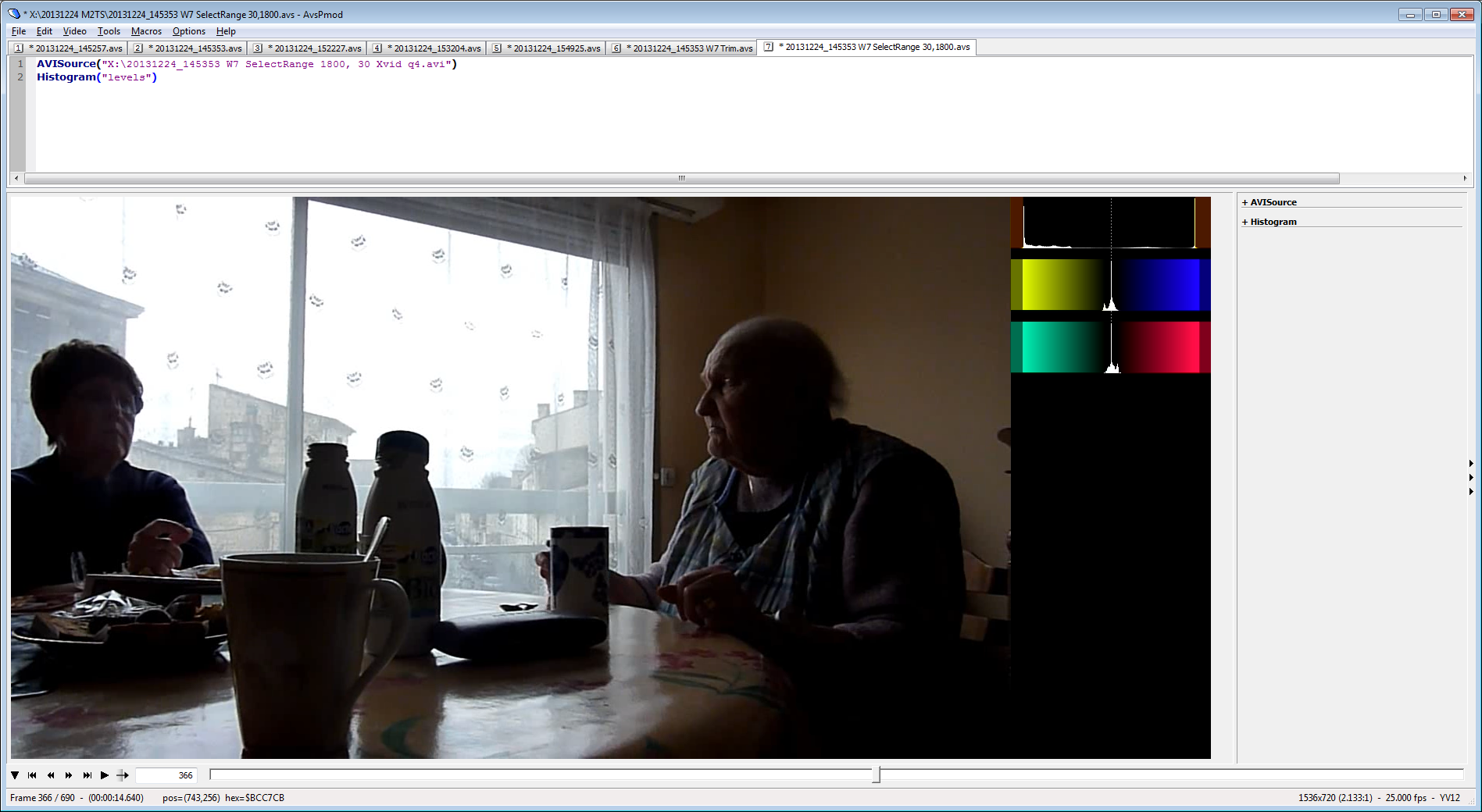
Task: Toggle the video preview with down triangle
Action: [x=15, y=775]
